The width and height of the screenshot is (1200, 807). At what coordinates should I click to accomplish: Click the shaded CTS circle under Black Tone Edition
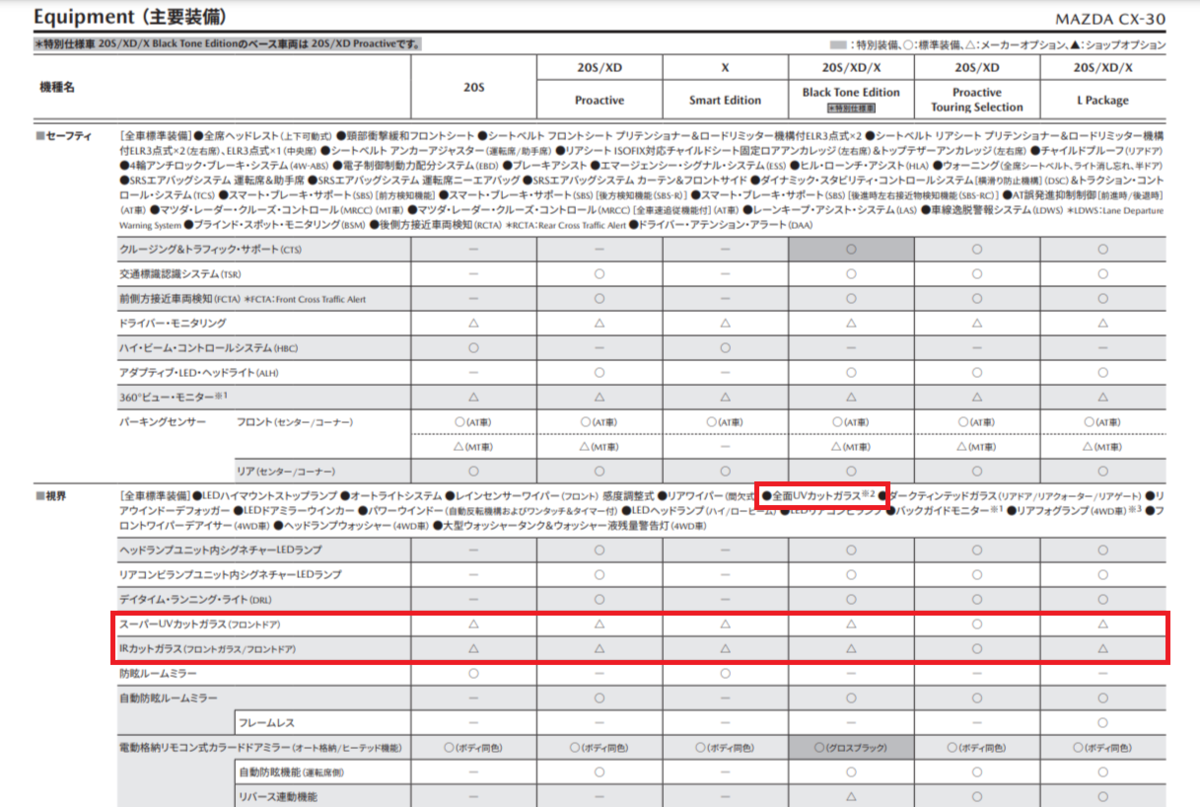[851, 249]
